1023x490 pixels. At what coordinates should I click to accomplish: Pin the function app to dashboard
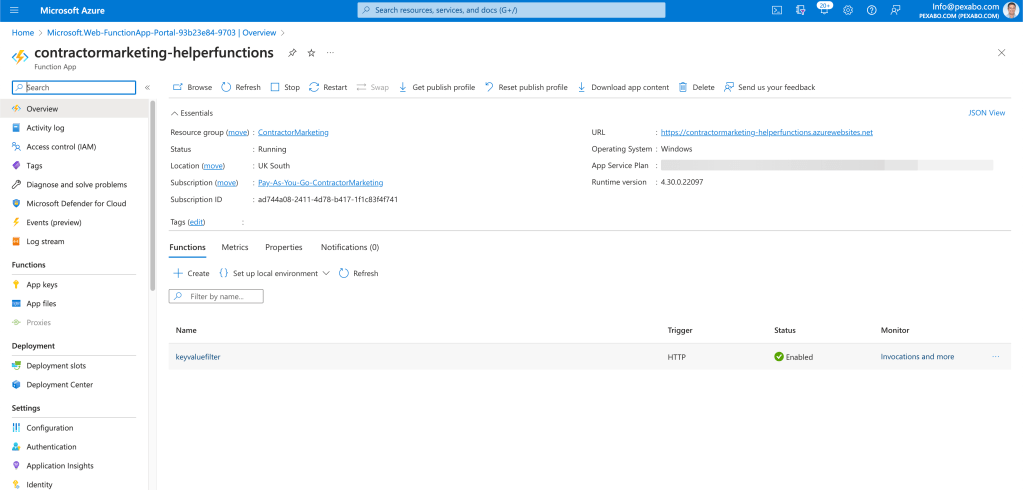coord(292,53)
